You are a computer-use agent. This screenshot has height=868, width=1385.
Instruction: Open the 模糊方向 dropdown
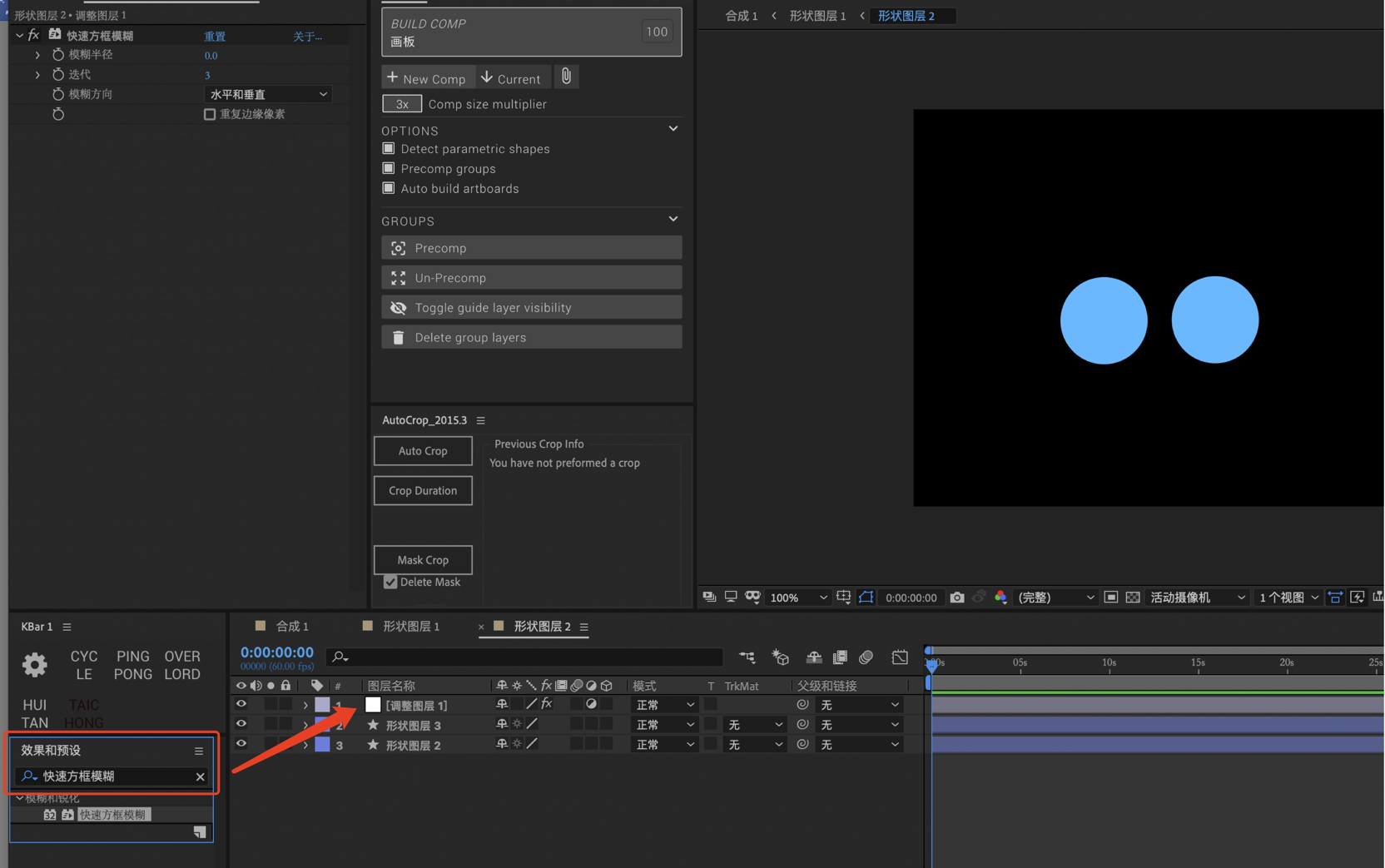(268, 94)
